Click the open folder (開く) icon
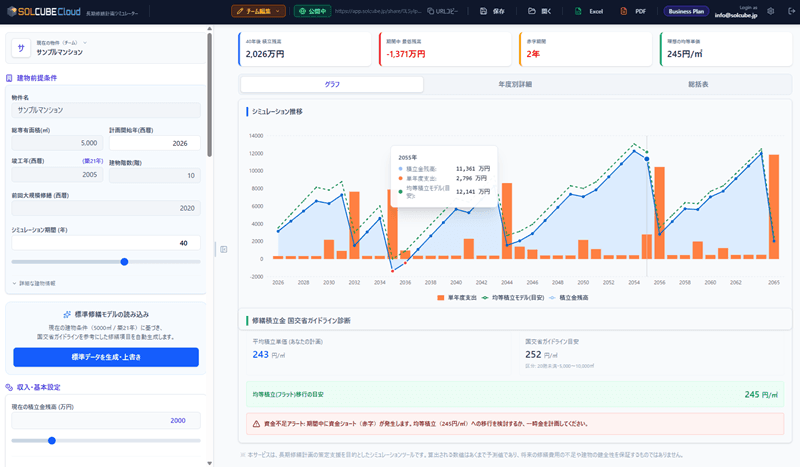 (531, 11)
